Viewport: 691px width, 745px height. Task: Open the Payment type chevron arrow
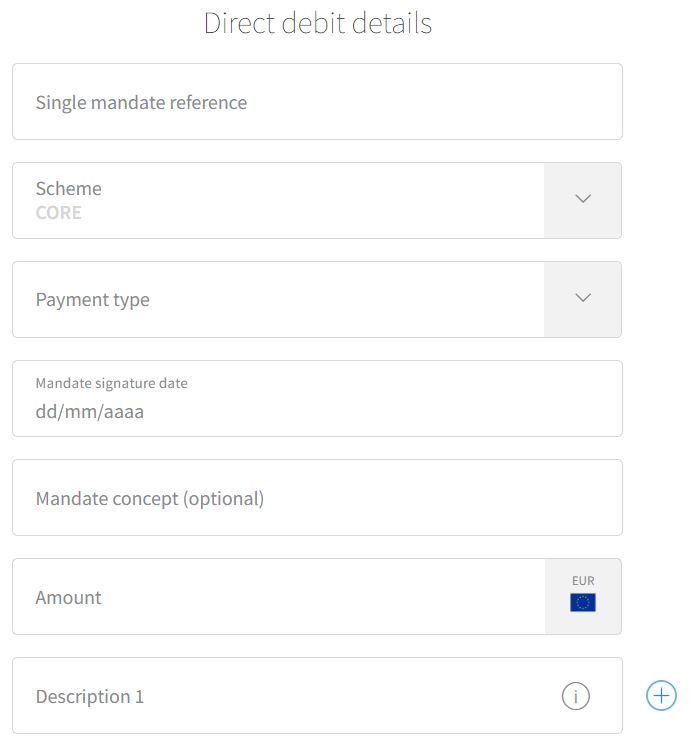pos(583,297)
